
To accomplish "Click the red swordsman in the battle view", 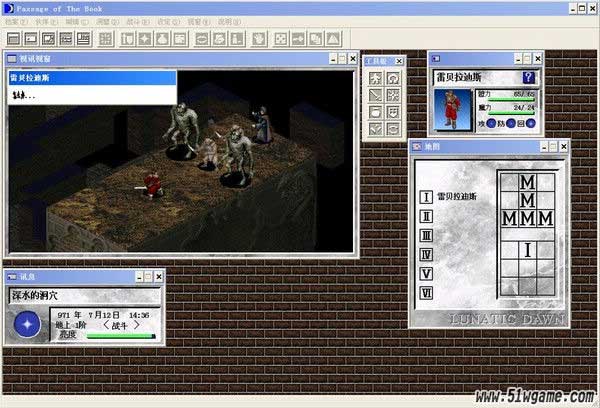I will point(152,185).
